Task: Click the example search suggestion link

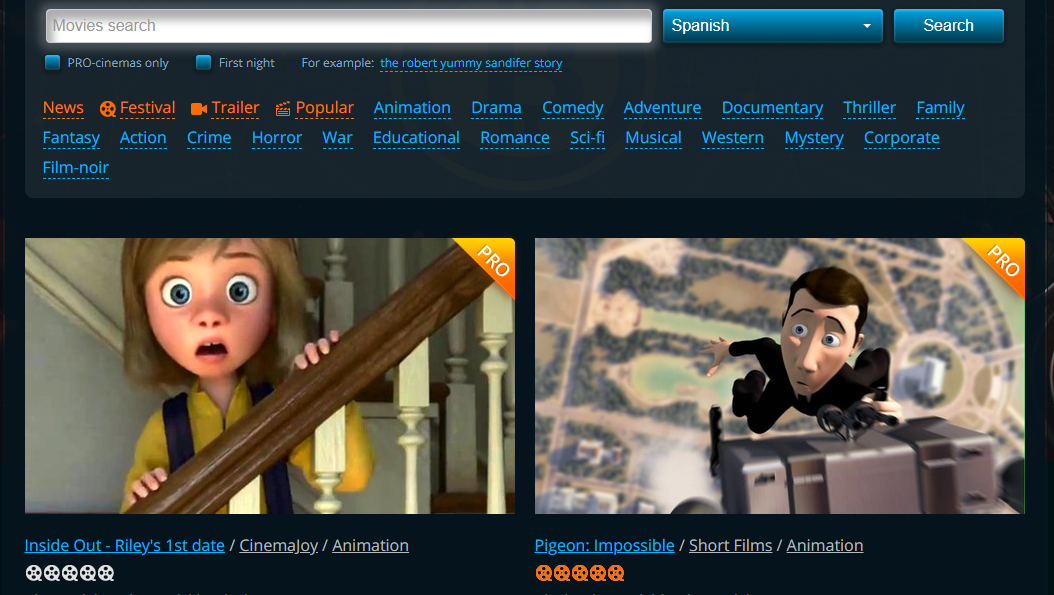Action: coord(471,63)
